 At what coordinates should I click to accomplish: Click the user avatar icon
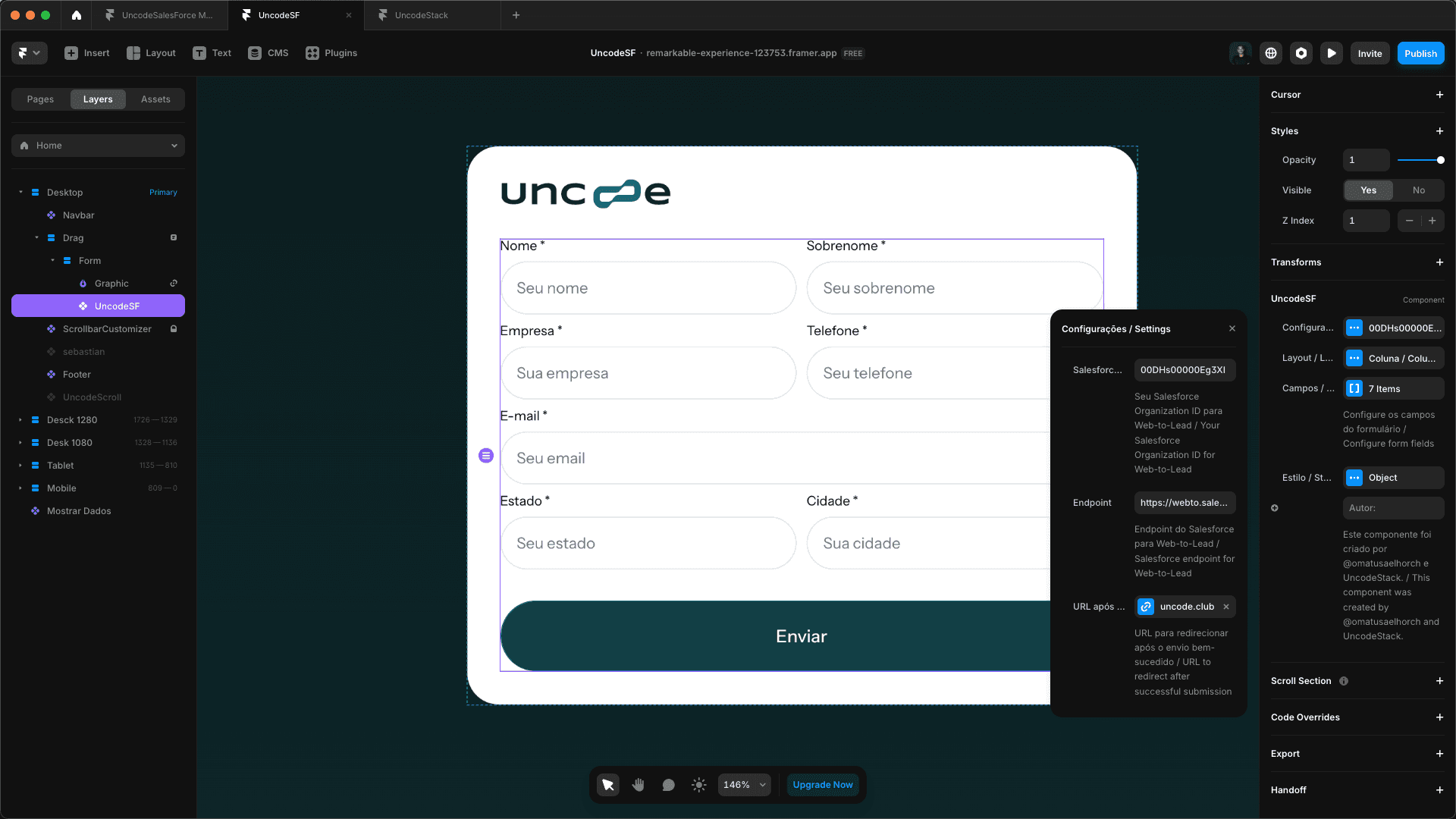coord(1241,53)
